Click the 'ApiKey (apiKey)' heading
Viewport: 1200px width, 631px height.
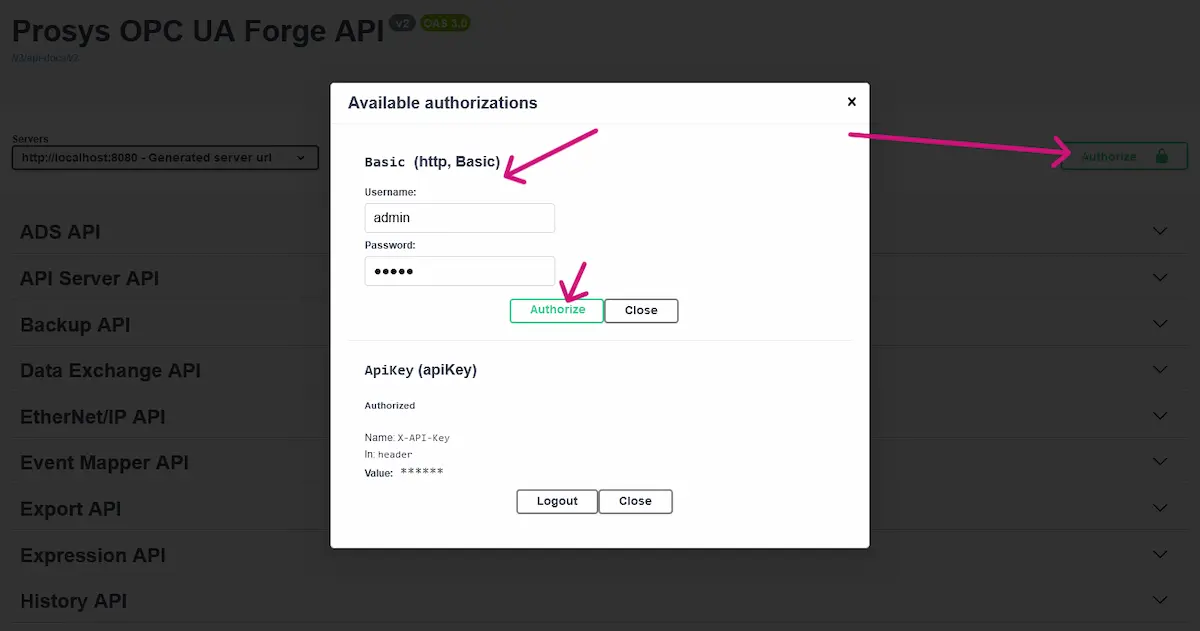pos(420,370)
